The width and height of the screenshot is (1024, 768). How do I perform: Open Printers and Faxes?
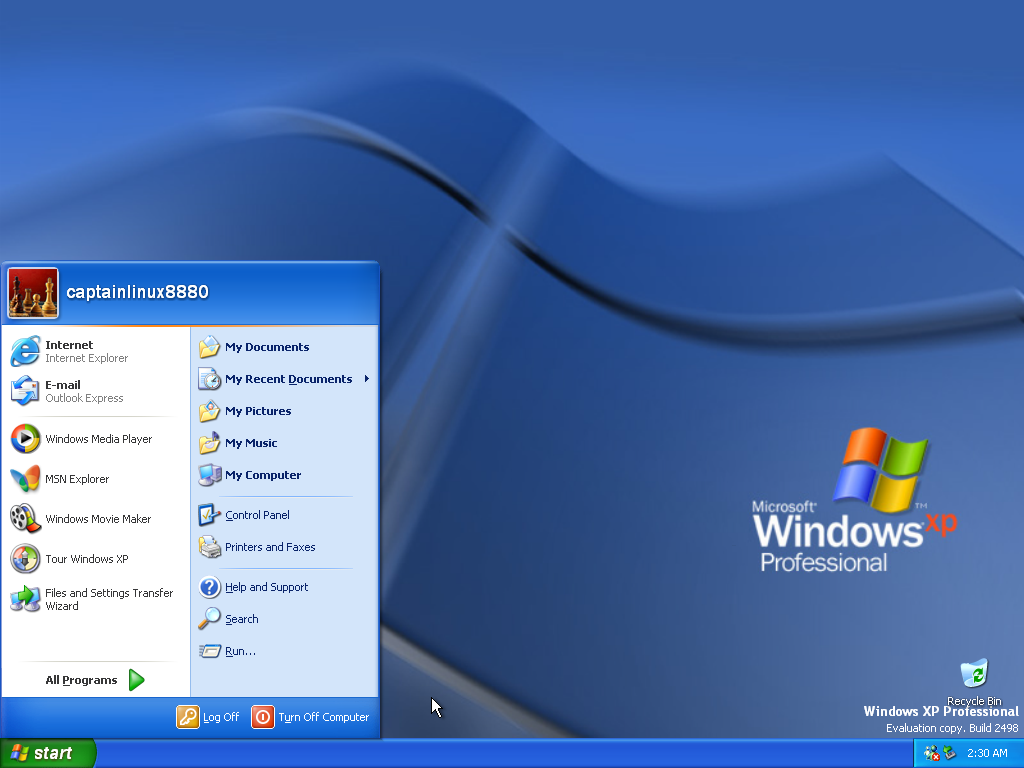[270, 547]
